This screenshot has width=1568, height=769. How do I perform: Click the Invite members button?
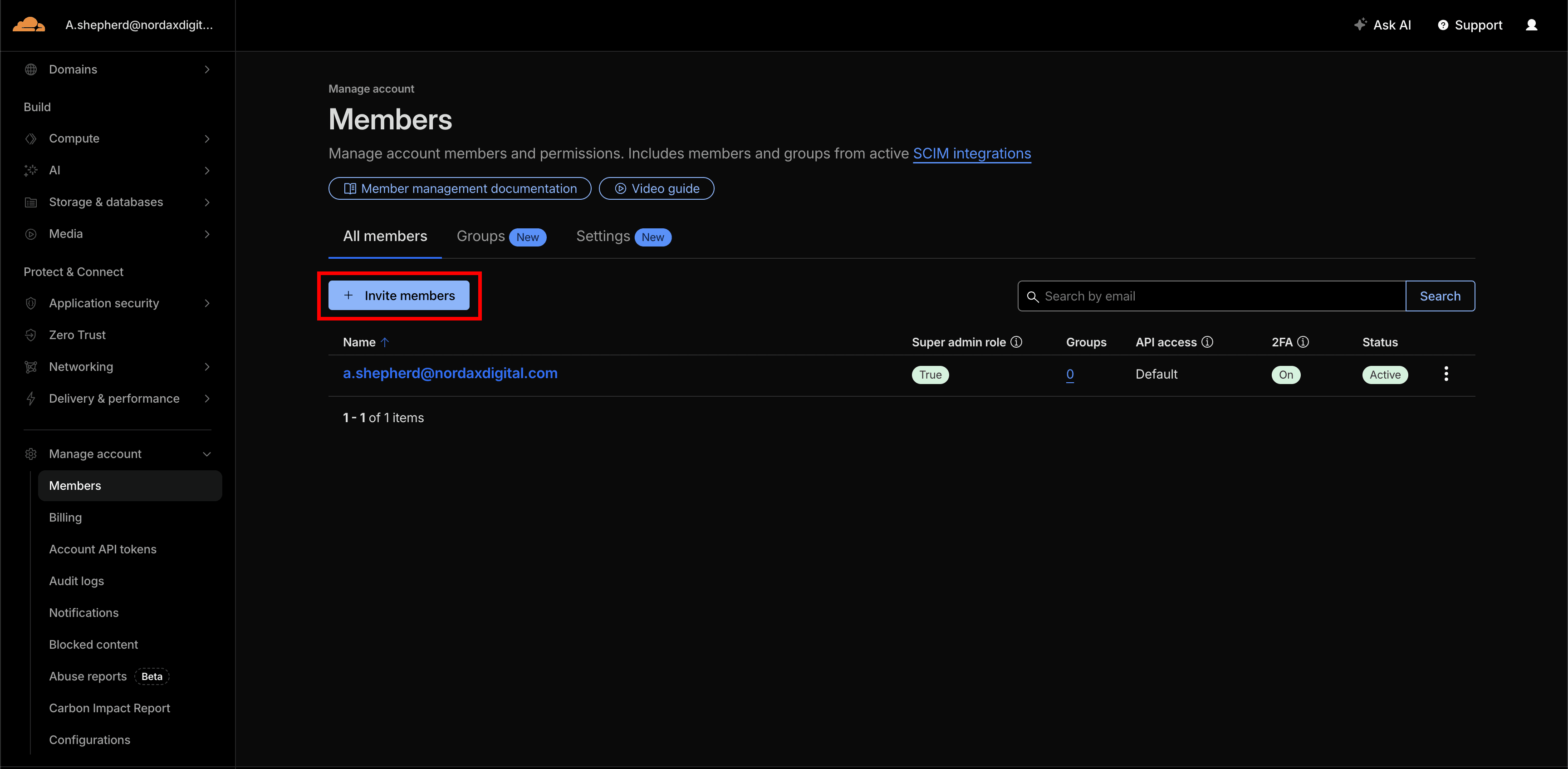(400, 296)
